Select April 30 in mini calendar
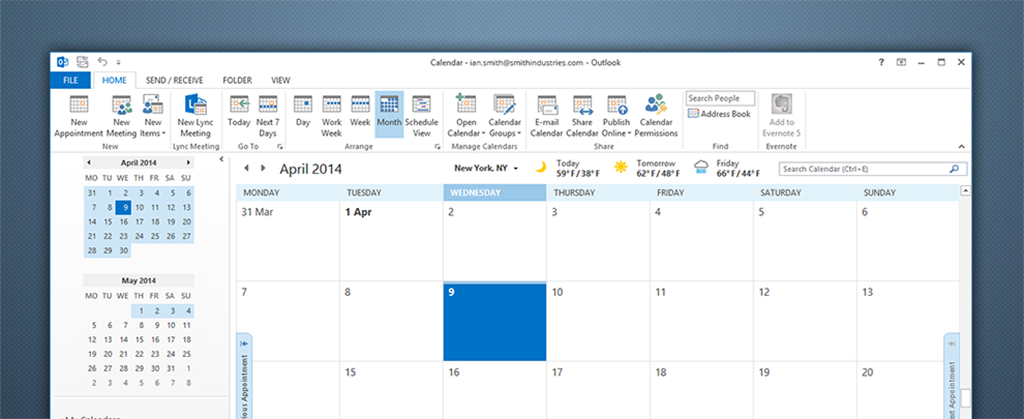 coord(123,251)
